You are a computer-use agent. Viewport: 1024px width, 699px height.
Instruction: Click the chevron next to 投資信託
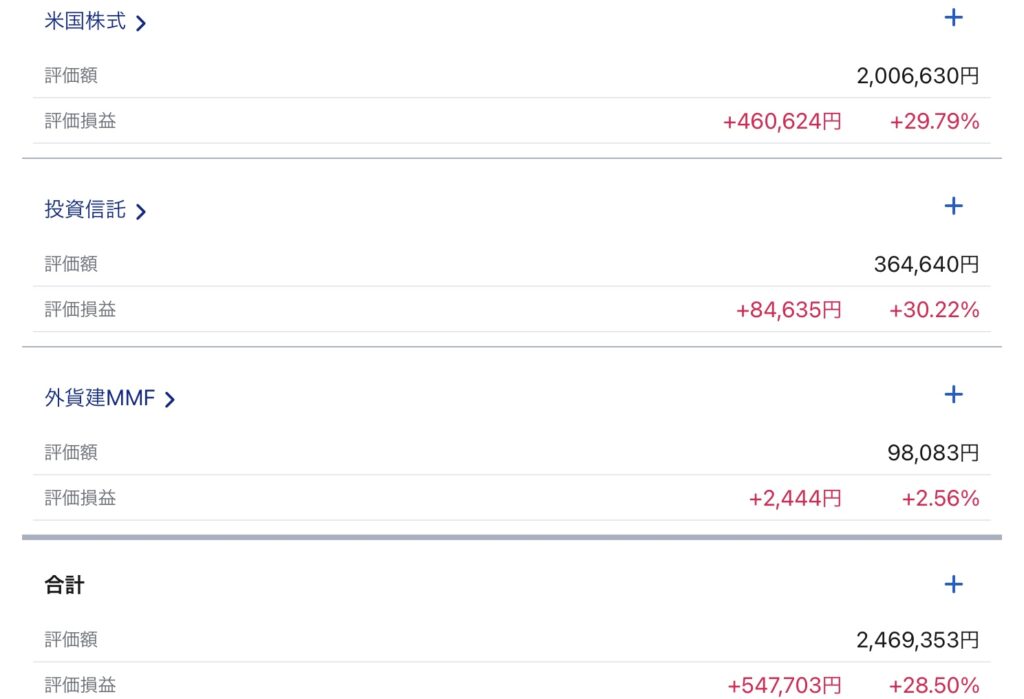[x=141, y=212]
